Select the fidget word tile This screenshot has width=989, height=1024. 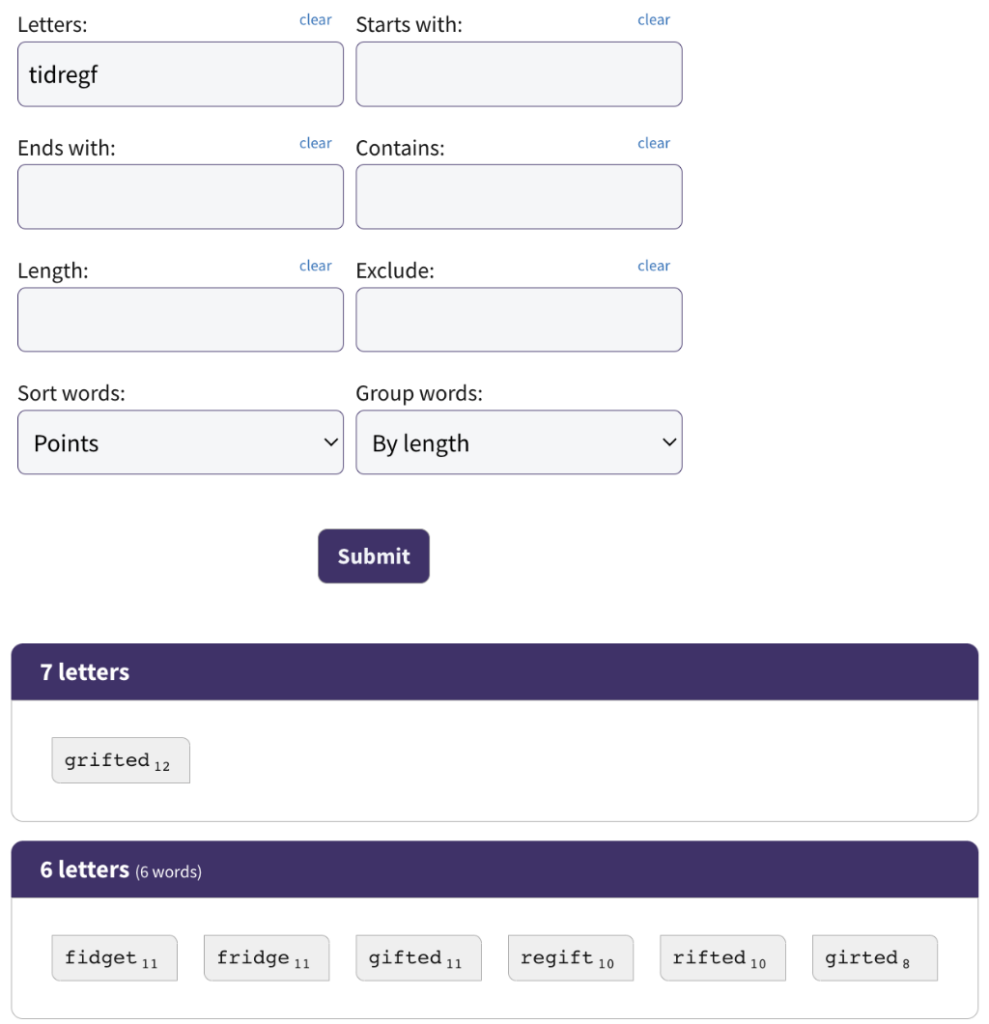tap(115, 958)
